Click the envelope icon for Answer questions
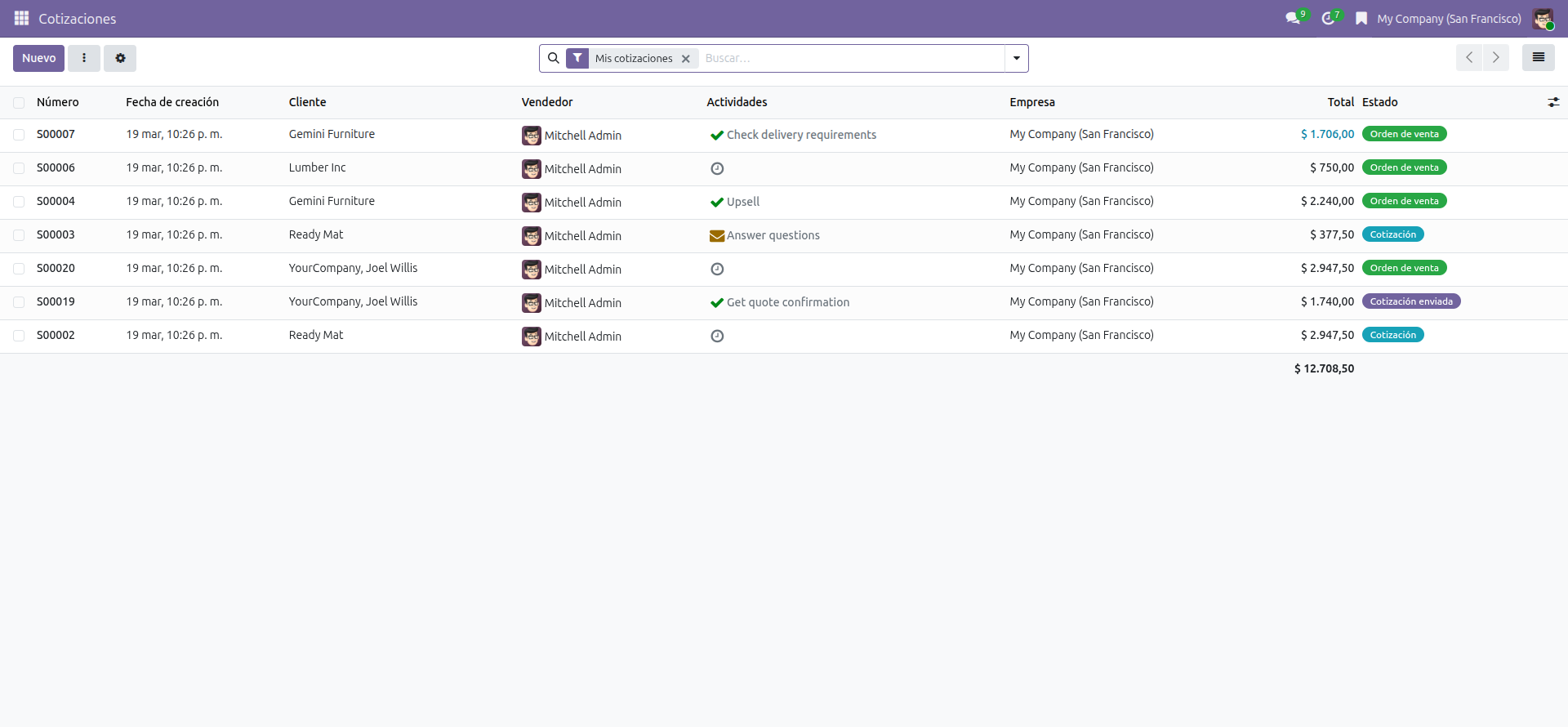The width and height of the screenshot is (1568, 727). point(717,235)
